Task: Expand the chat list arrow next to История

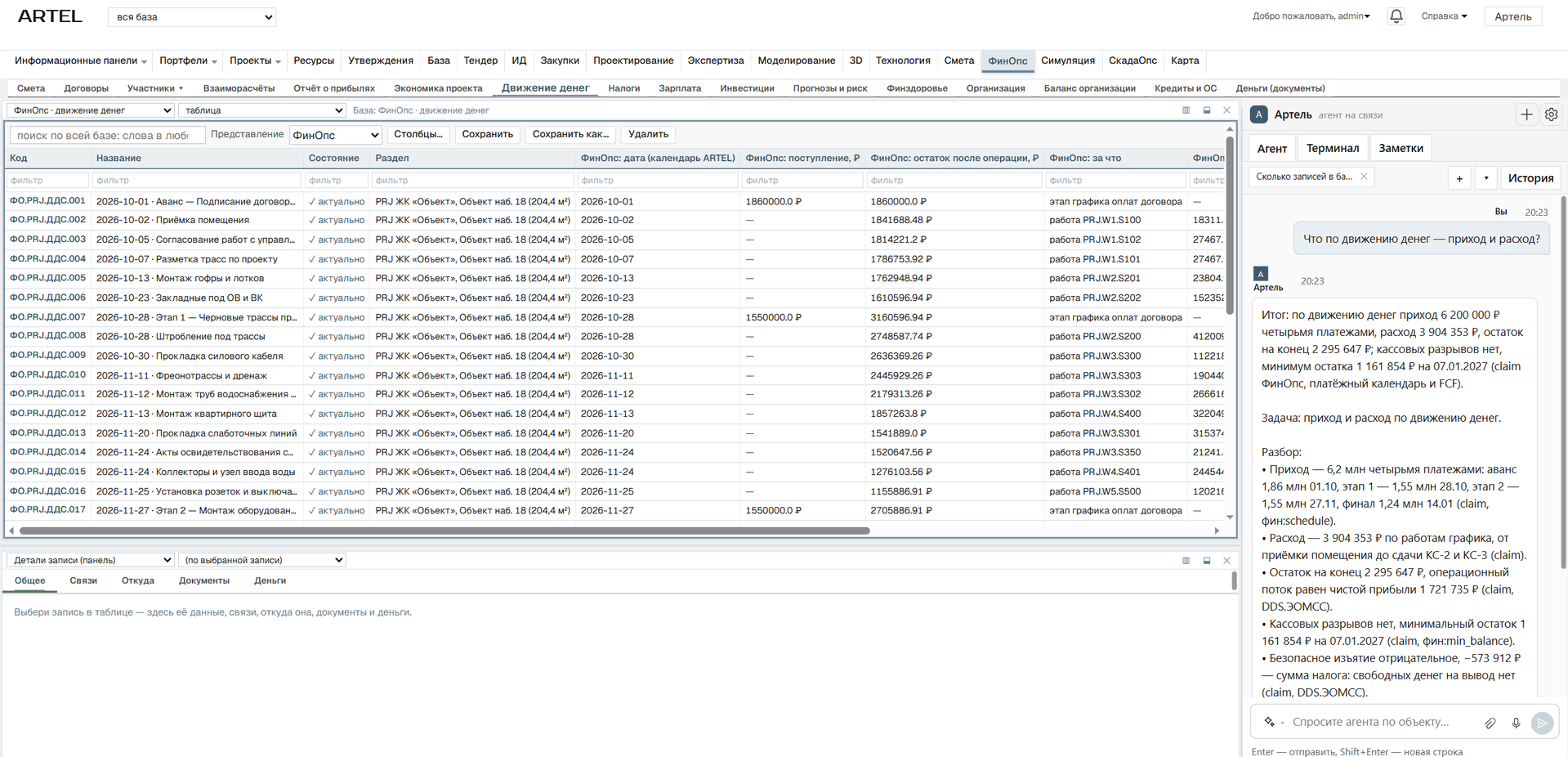Action: click(x=1486, y=177)
